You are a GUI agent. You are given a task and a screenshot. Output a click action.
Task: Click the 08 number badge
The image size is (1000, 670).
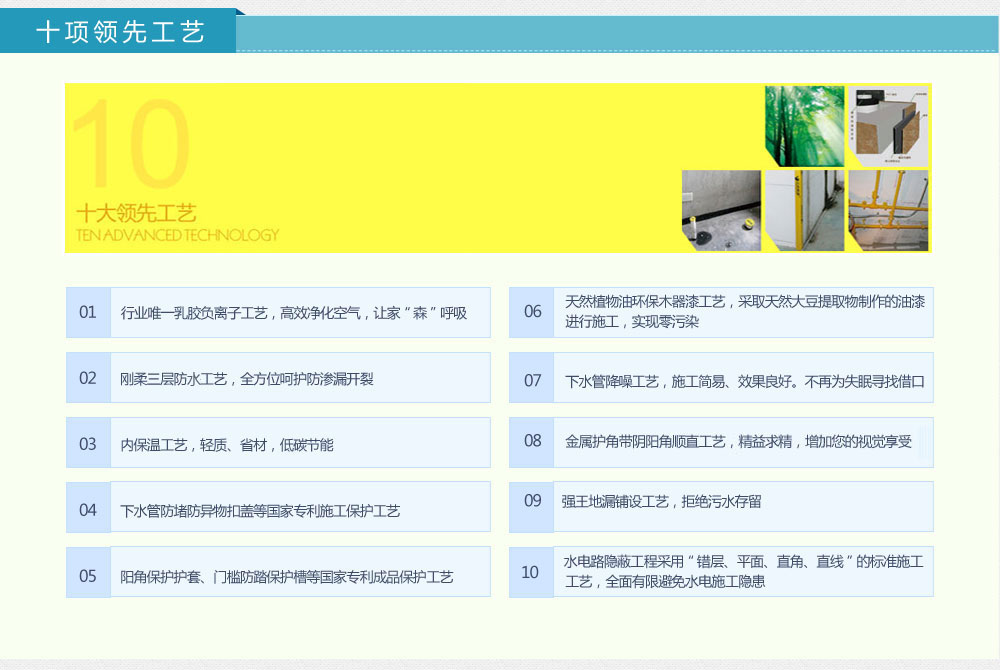click(532, 441)
